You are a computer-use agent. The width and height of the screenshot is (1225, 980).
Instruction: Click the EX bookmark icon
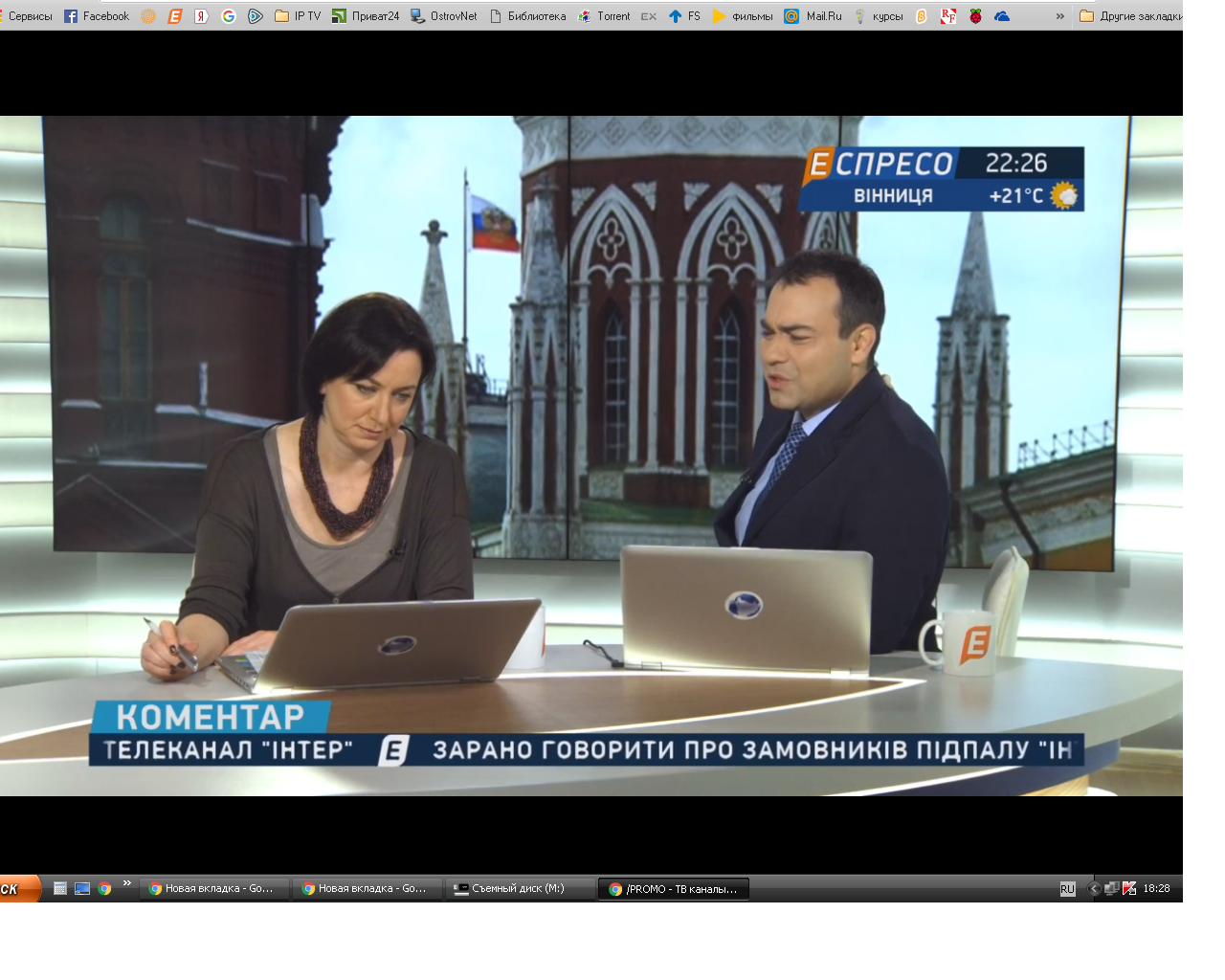649,16
